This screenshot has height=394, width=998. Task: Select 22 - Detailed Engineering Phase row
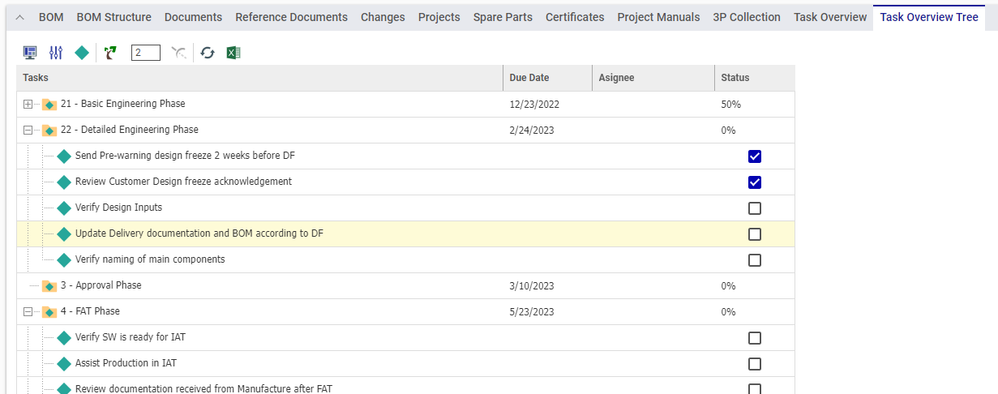(405, 130)
